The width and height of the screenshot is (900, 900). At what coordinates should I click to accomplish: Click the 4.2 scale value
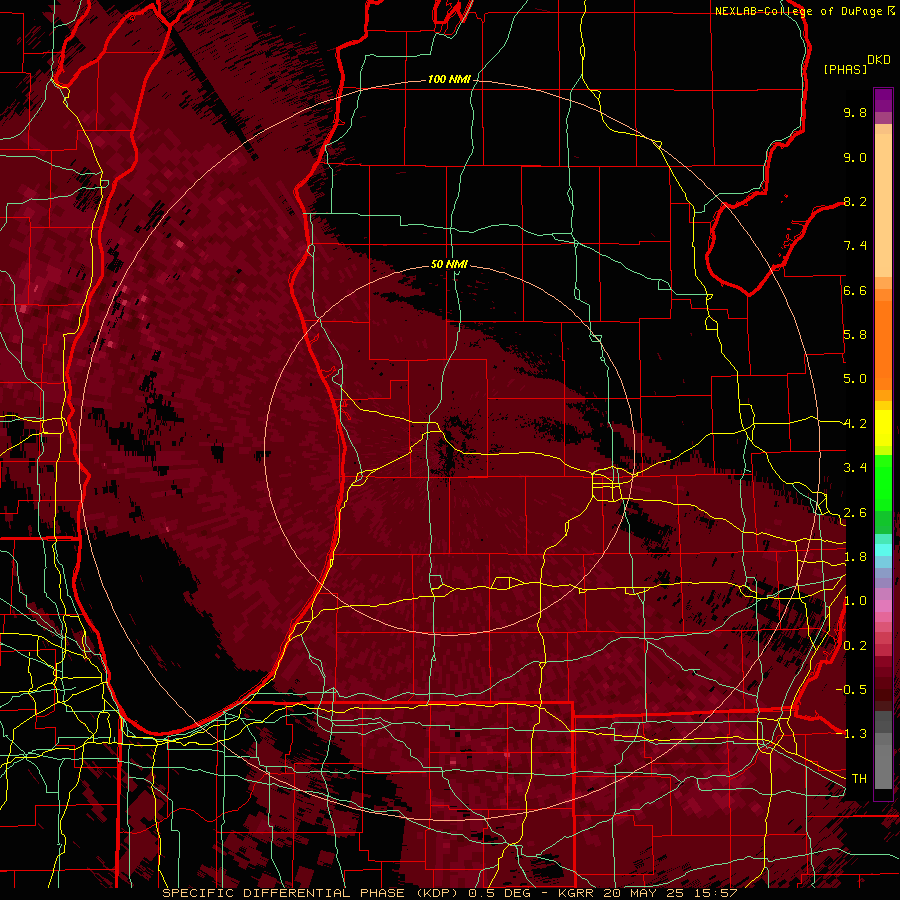(855, 424)
